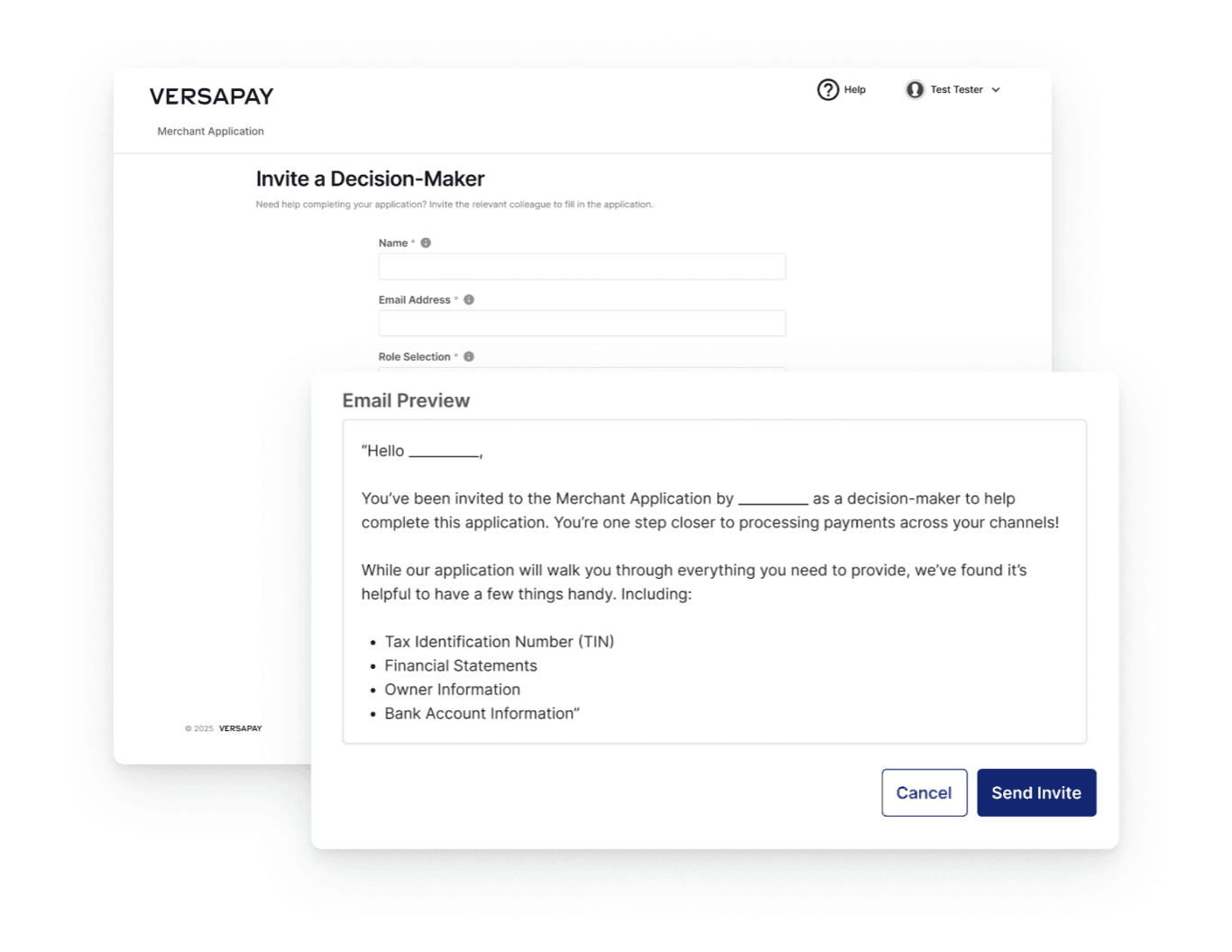The image size is (1232, 952).
Task: Expand the Test Tester account dropdown arrow
Action: (x=996, y=90)
